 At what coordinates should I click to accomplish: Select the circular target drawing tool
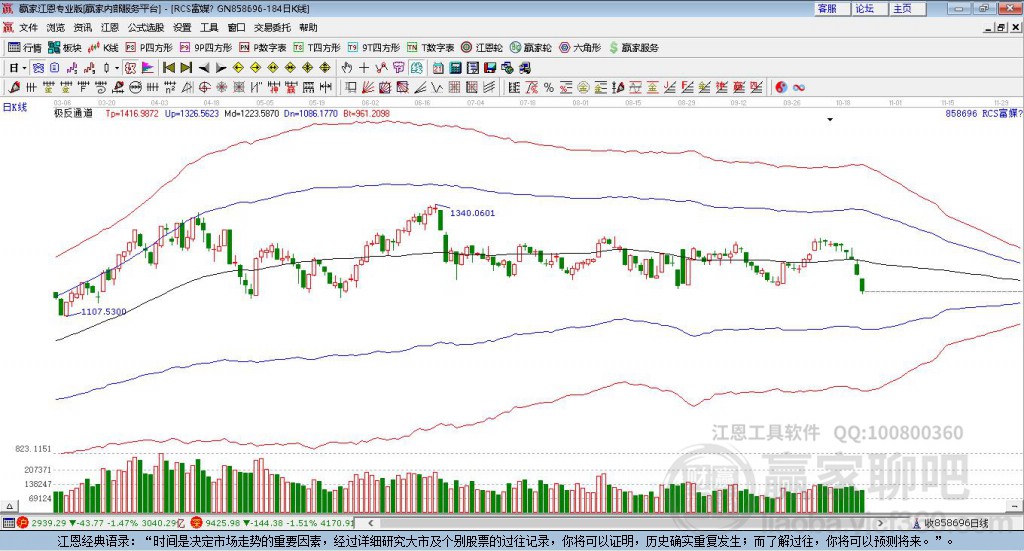click(x=204, y=87)
